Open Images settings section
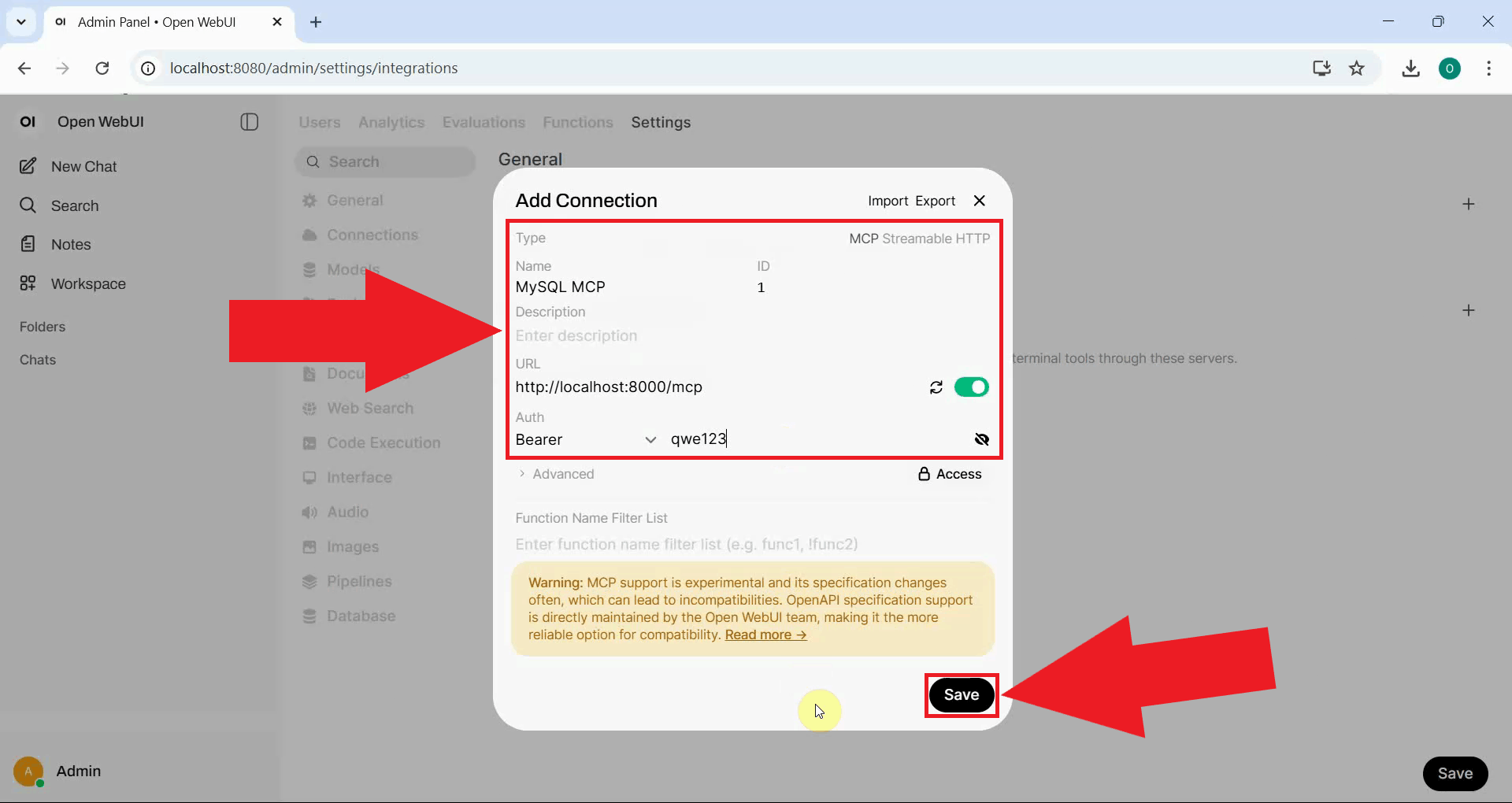This screenshot has height=803, width=1512. pos(352,546)
